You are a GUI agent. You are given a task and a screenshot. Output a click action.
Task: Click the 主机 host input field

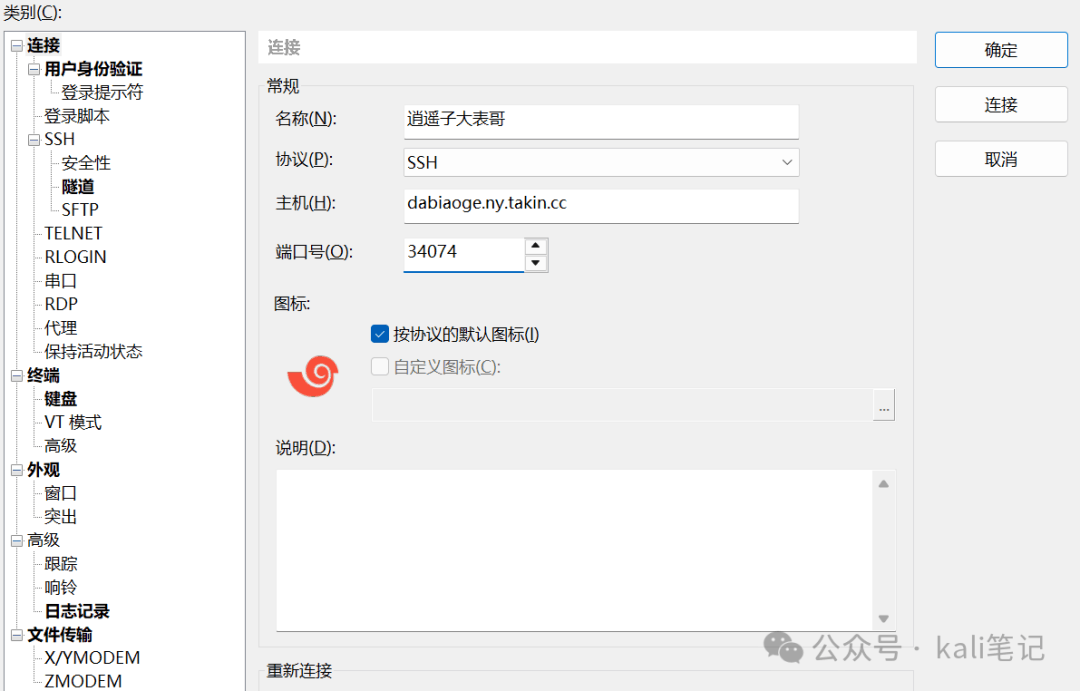[601, 206]
